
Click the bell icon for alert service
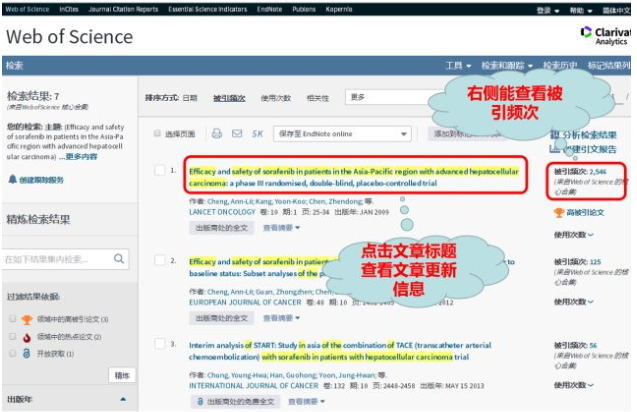[x=13, y=179]
